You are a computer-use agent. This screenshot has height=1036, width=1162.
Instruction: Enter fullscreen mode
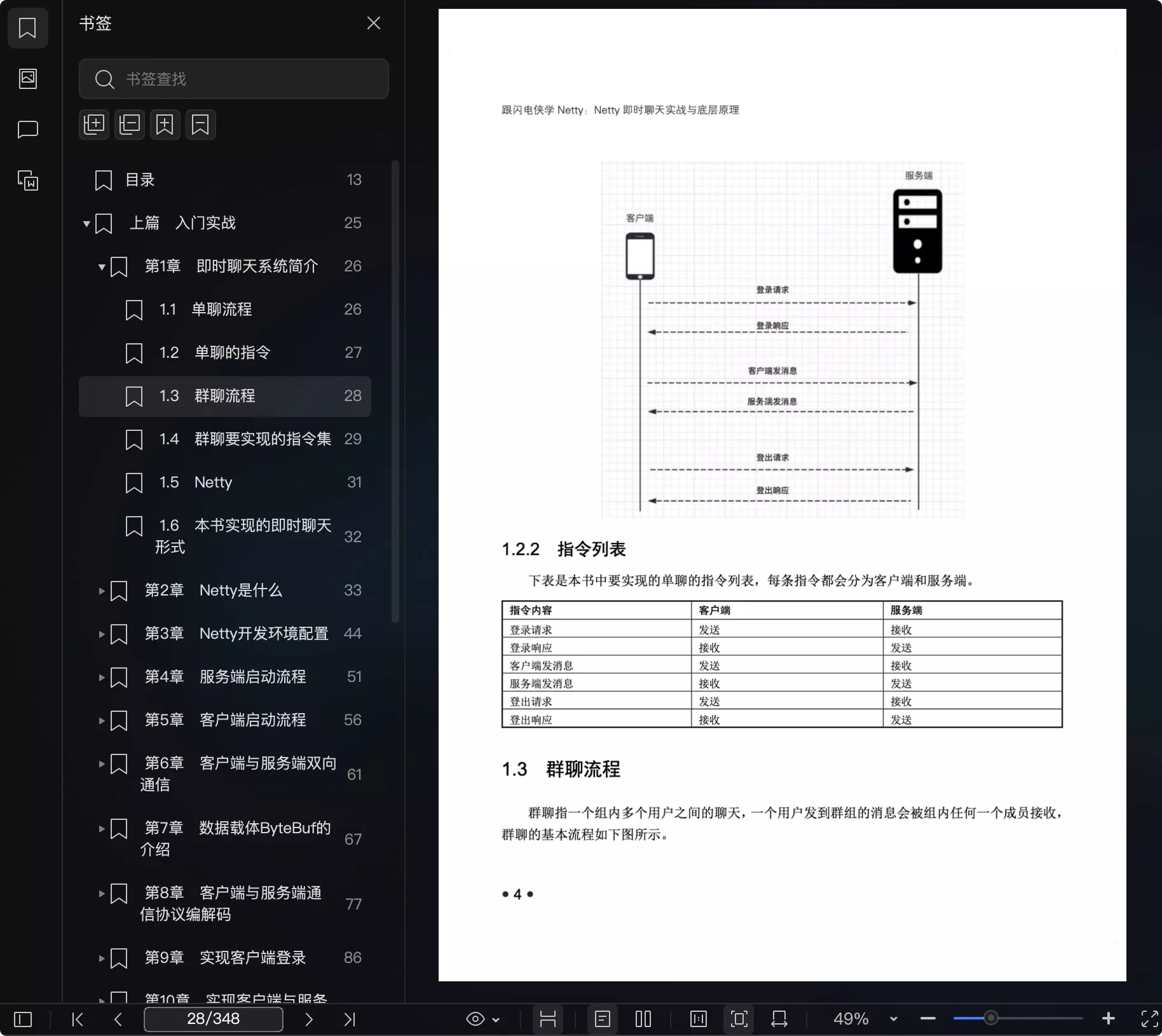pos(1149,1019)
